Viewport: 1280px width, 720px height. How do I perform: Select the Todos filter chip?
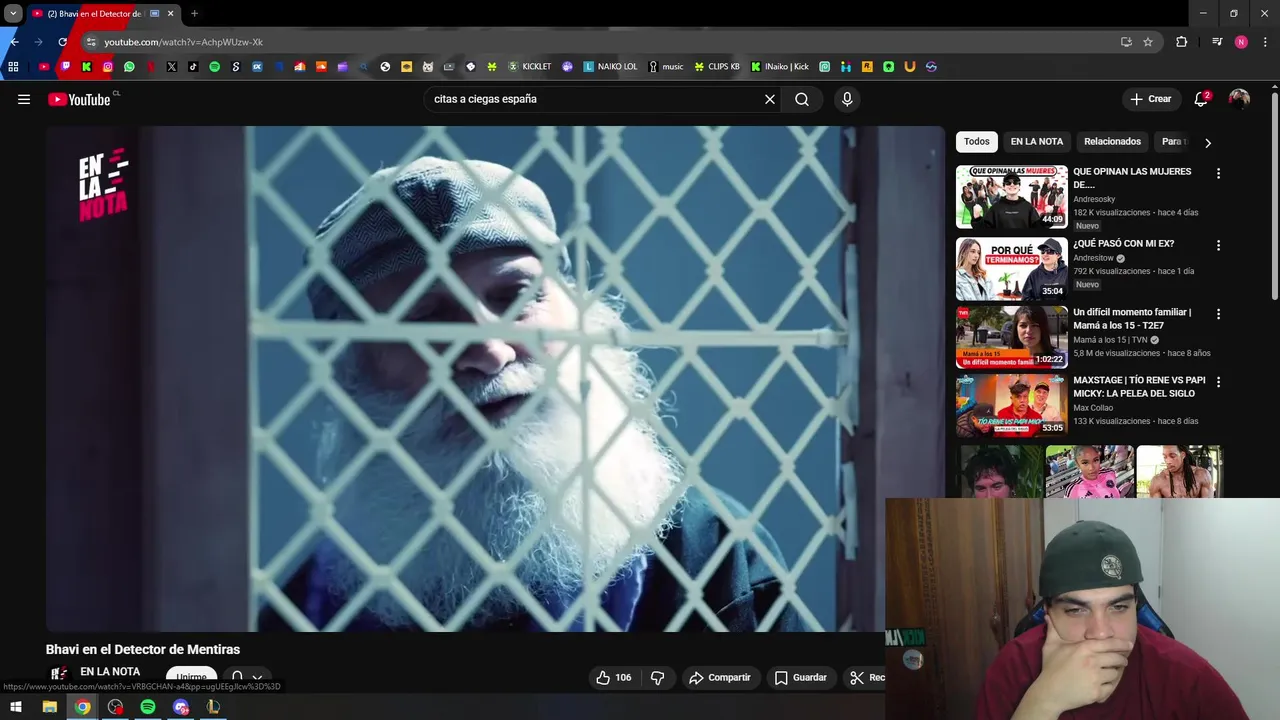(x=977, y=142)
